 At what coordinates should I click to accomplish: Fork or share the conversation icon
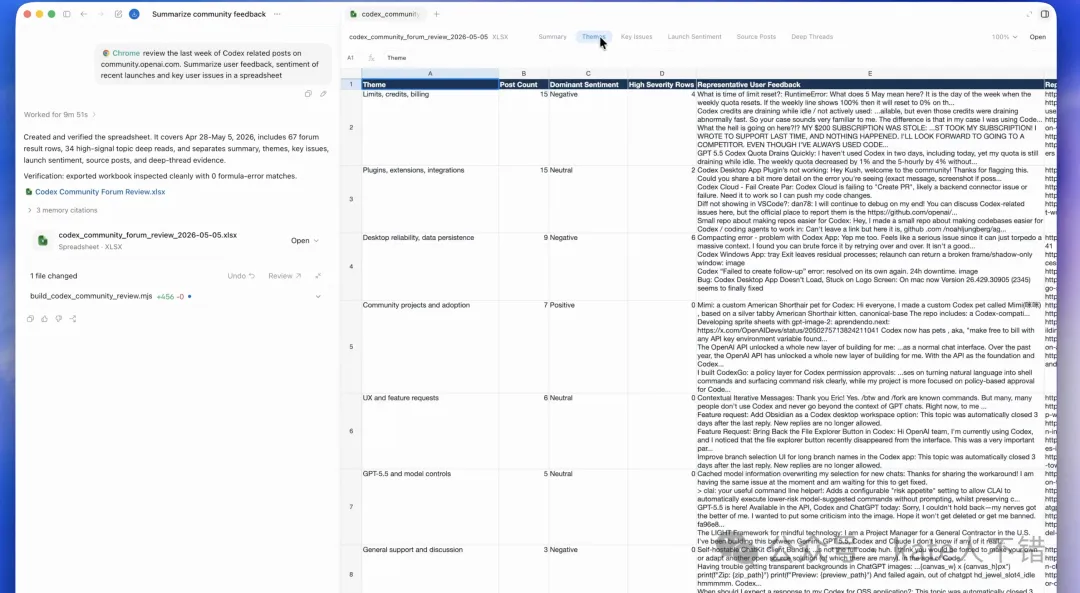coord(73,319)
